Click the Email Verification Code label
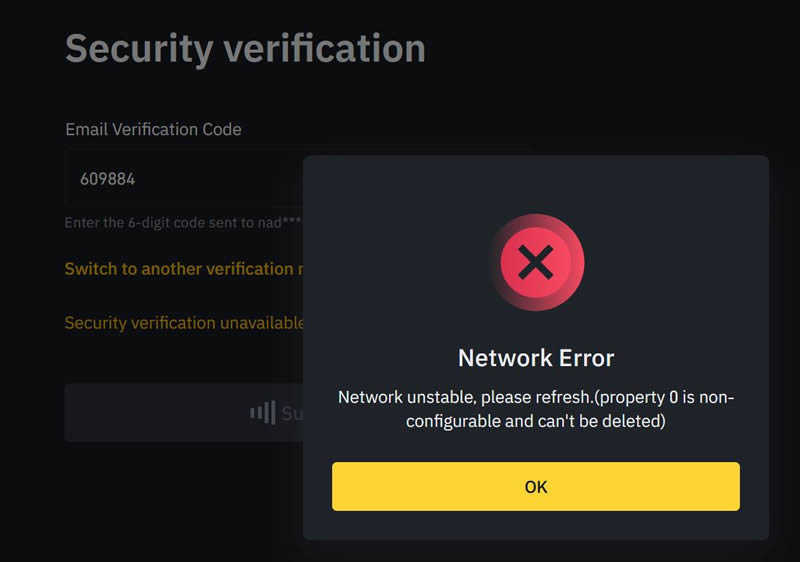 pyautogui.click(x=153, y=129)
